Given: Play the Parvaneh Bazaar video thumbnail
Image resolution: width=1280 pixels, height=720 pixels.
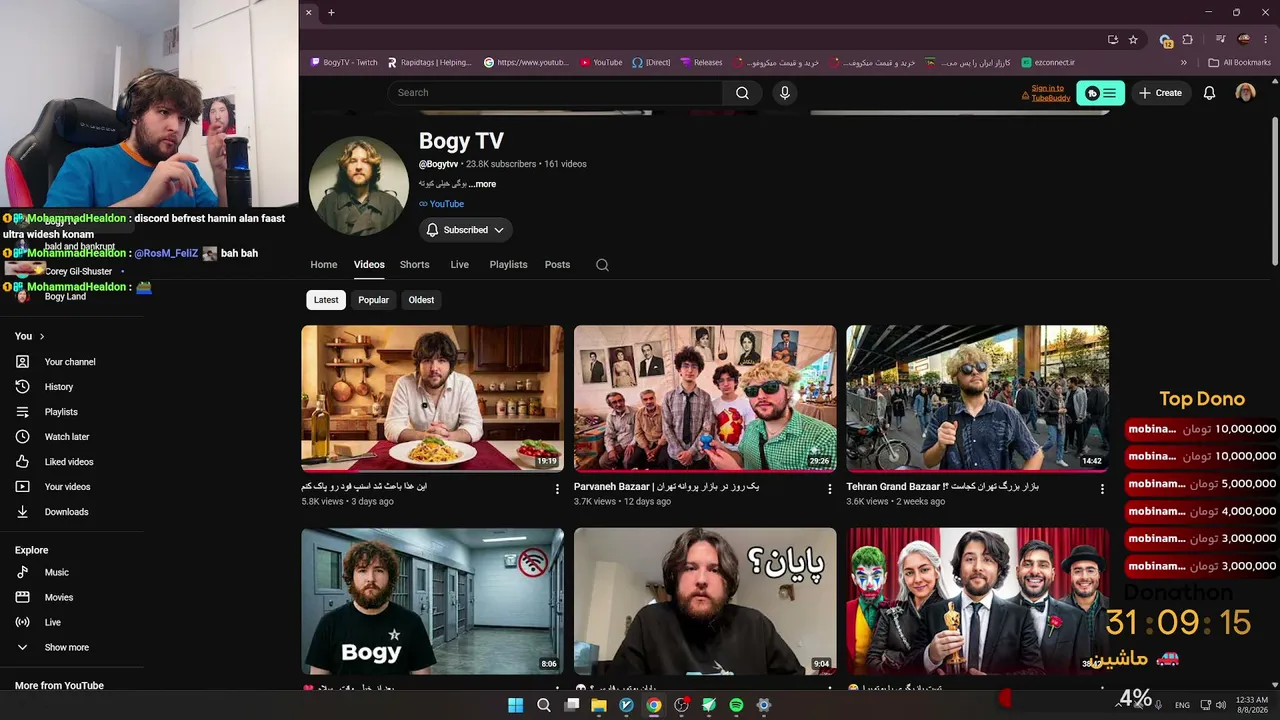Looking at the screenshot, I should coord(705,398).
